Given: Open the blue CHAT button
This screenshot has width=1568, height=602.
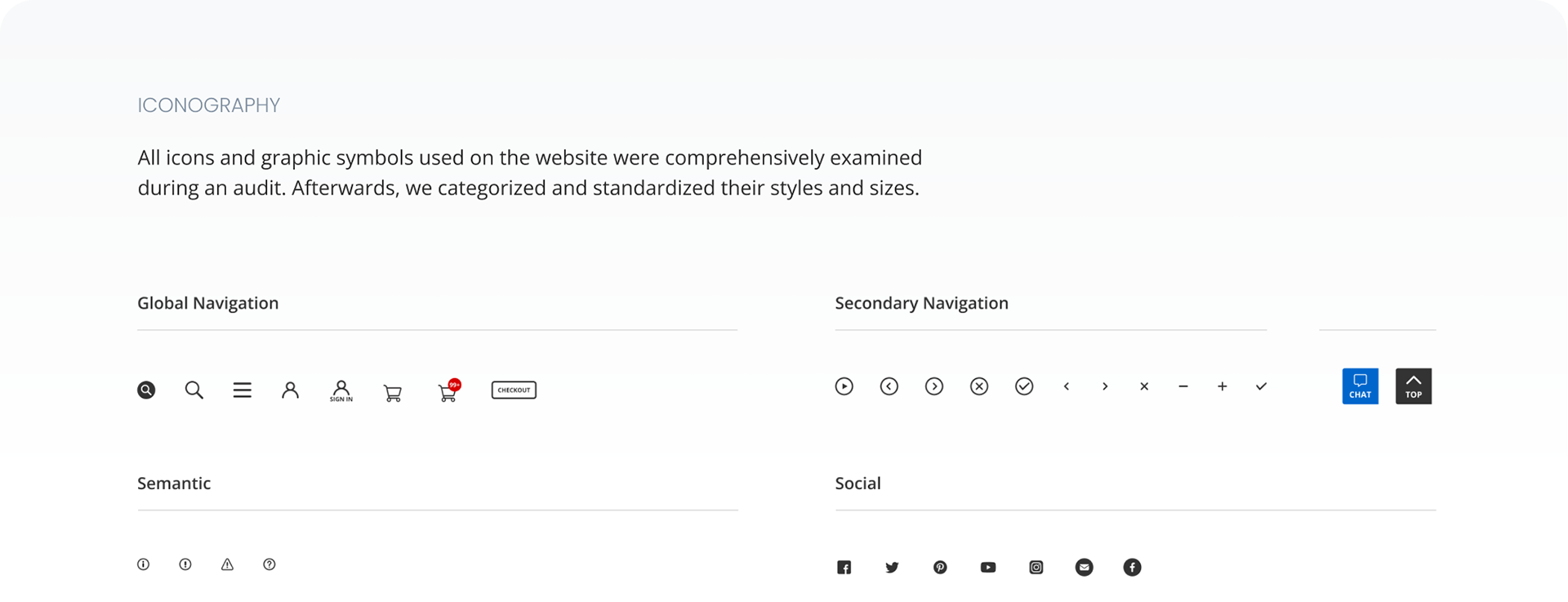Looking at the screenshot, I should tap(1361, 386).
